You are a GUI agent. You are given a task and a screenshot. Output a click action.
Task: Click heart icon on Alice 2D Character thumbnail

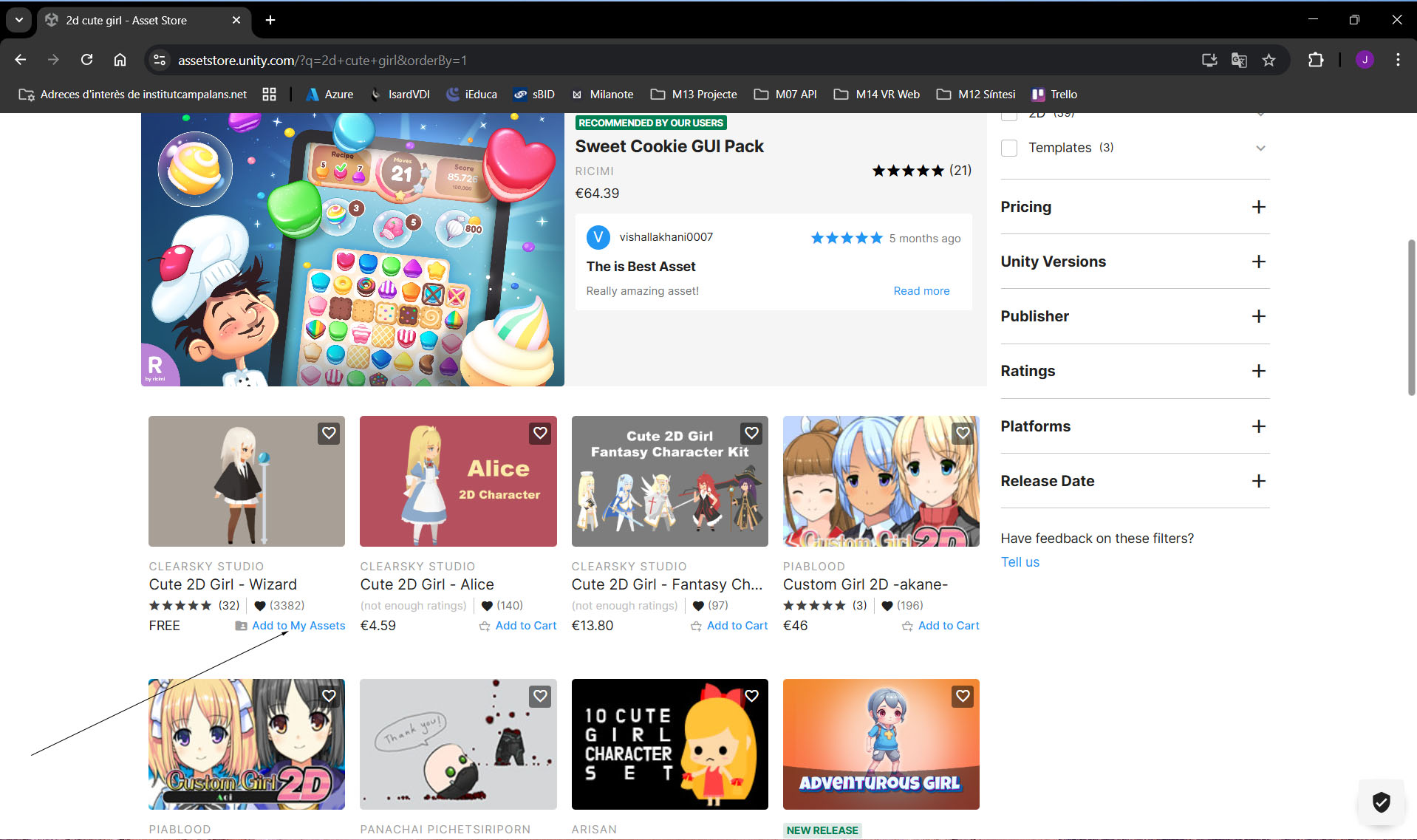(x=540, y=434)
